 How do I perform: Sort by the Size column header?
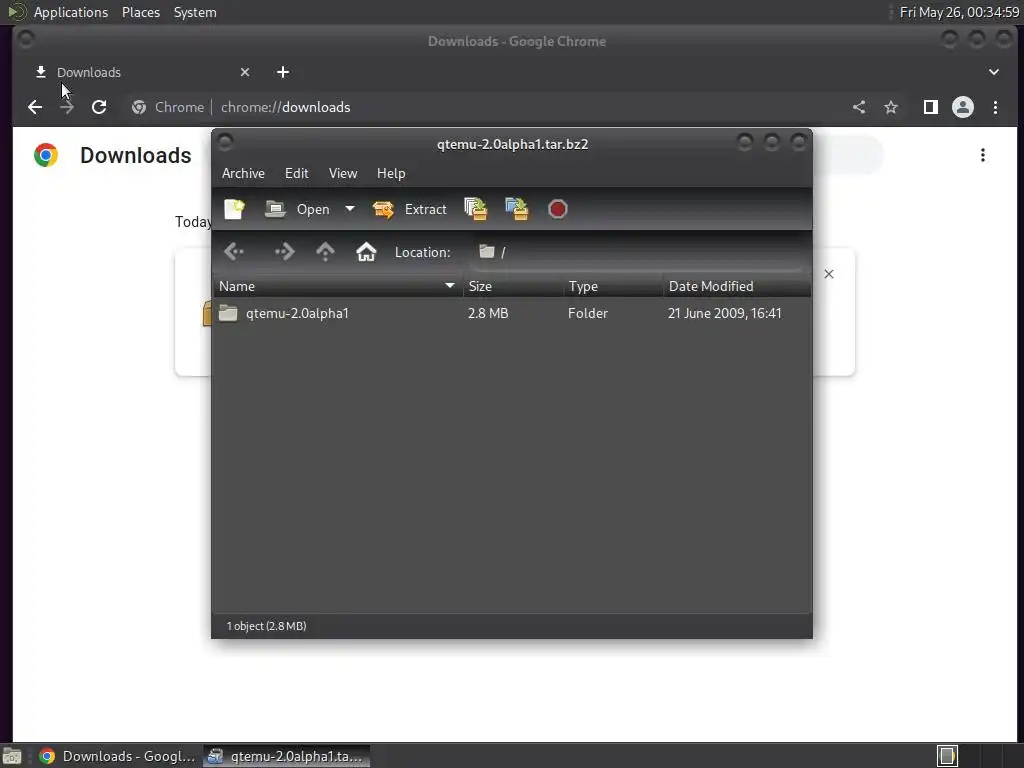[513, 286]
